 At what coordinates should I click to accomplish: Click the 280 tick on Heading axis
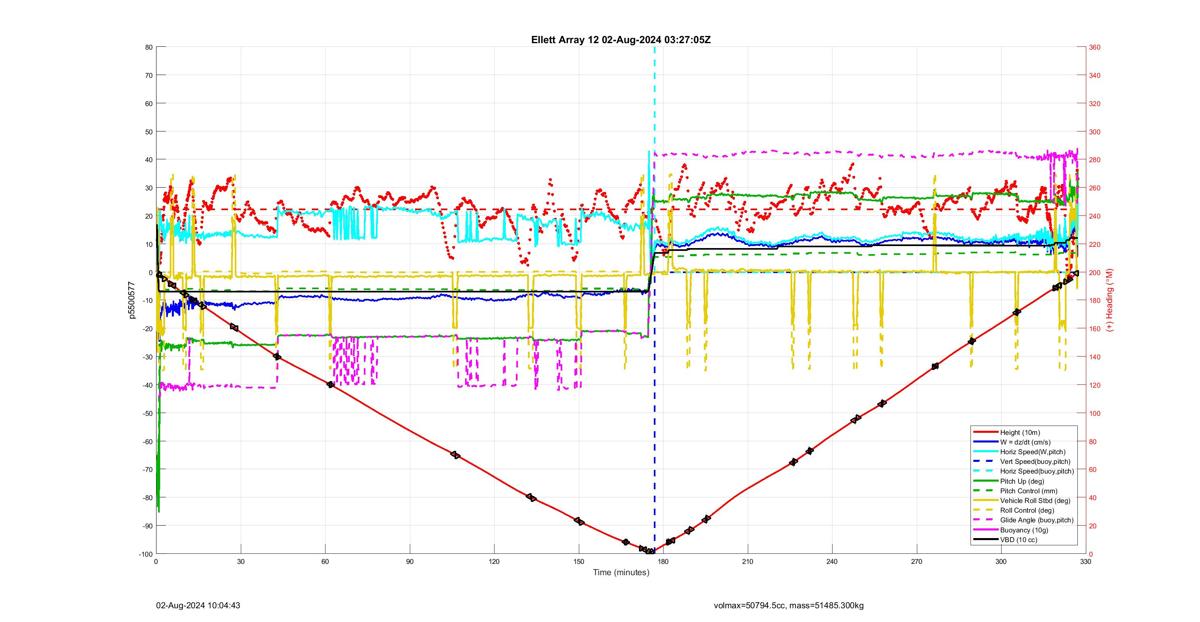click(x=1094, y=160)
